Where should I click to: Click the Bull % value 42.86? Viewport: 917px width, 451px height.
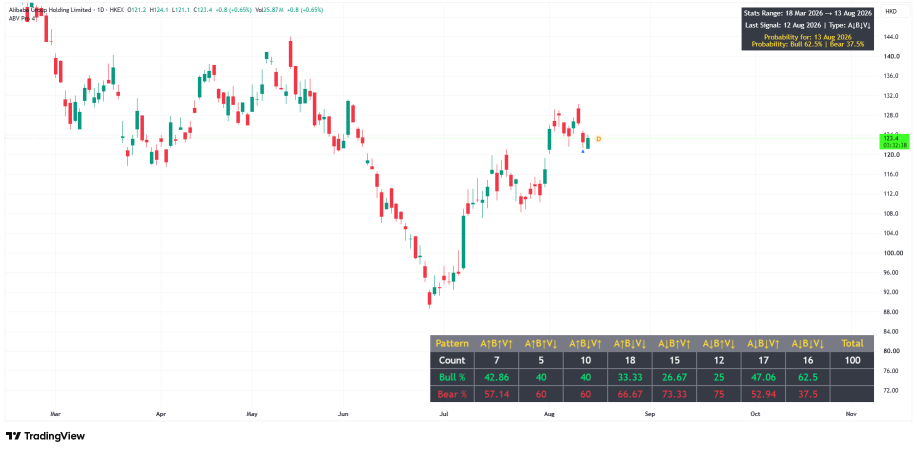[496, 377]
